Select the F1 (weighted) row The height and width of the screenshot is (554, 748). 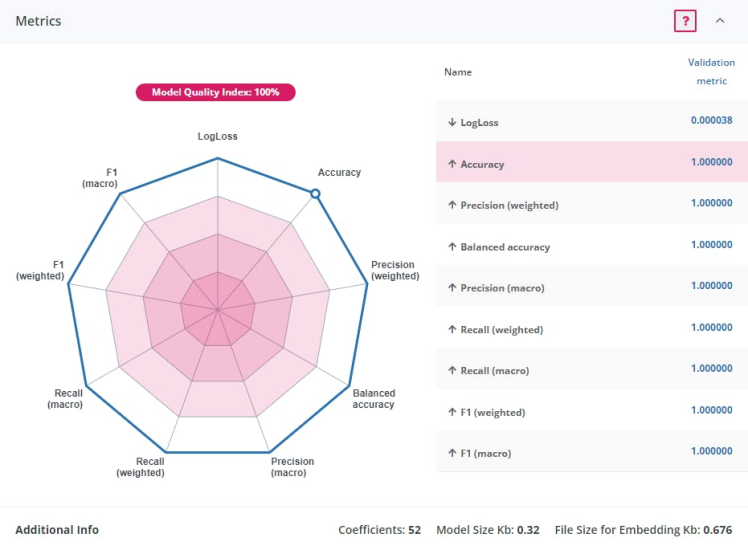(591, 412)
